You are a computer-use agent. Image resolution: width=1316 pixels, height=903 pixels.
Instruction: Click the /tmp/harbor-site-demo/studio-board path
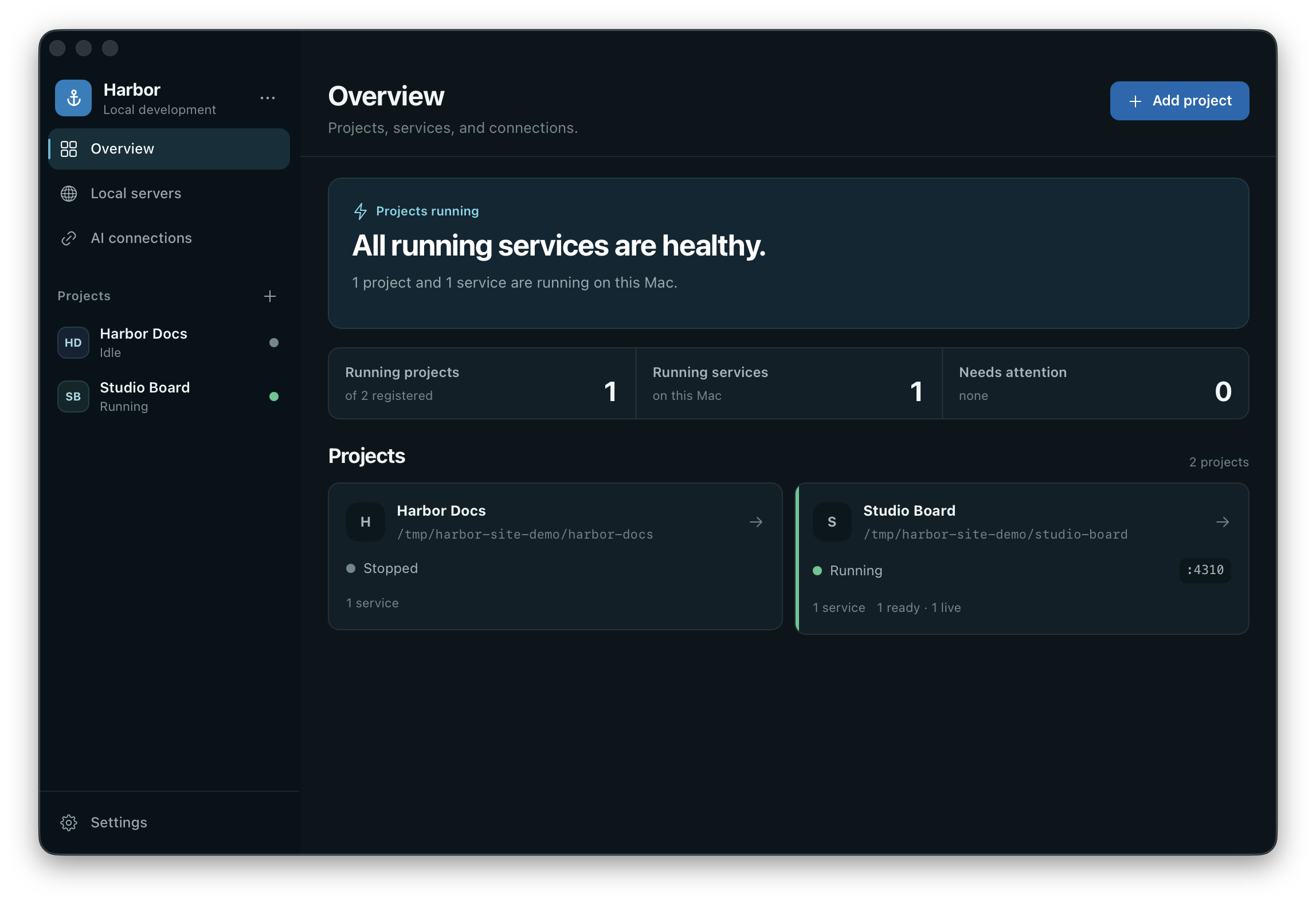(996, 535)
